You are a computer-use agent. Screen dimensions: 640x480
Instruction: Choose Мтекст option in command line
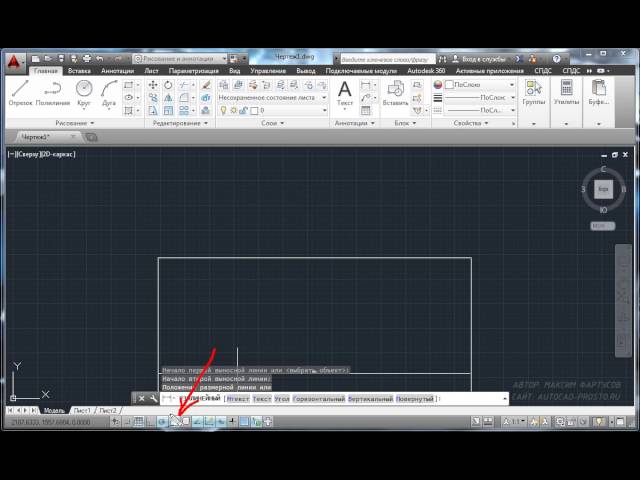(238, 399)
